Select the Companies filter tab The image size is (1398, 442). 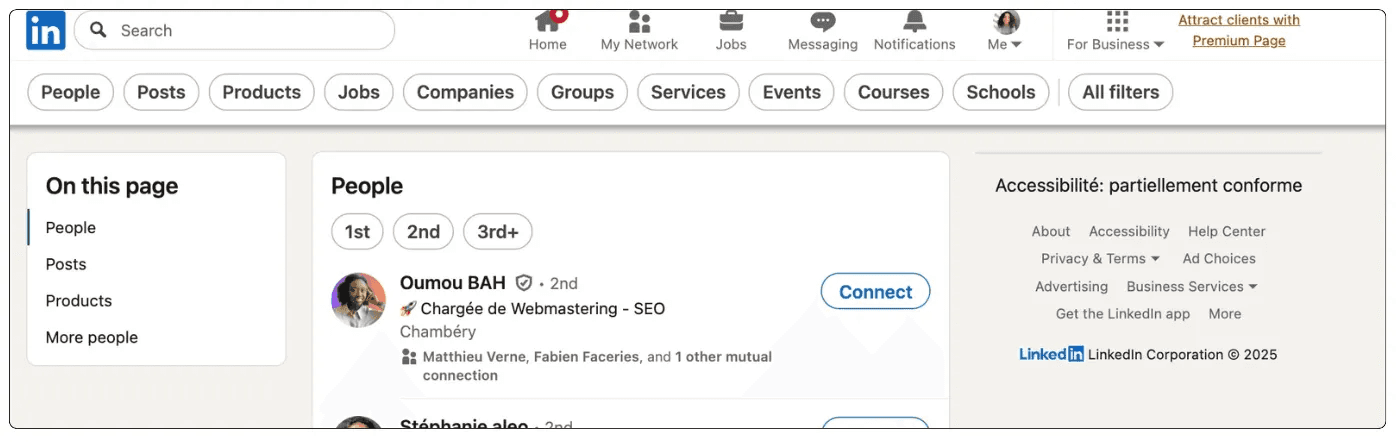point(465,92)
